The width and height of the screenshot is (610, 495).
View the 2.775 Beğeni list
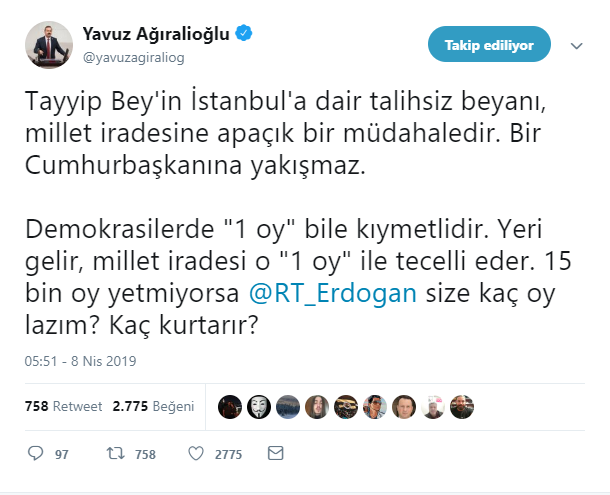(153, 406)
